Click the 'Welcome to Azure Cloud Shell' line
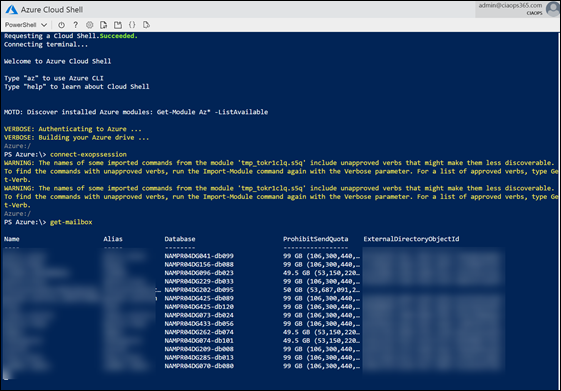 pos(58,62)
